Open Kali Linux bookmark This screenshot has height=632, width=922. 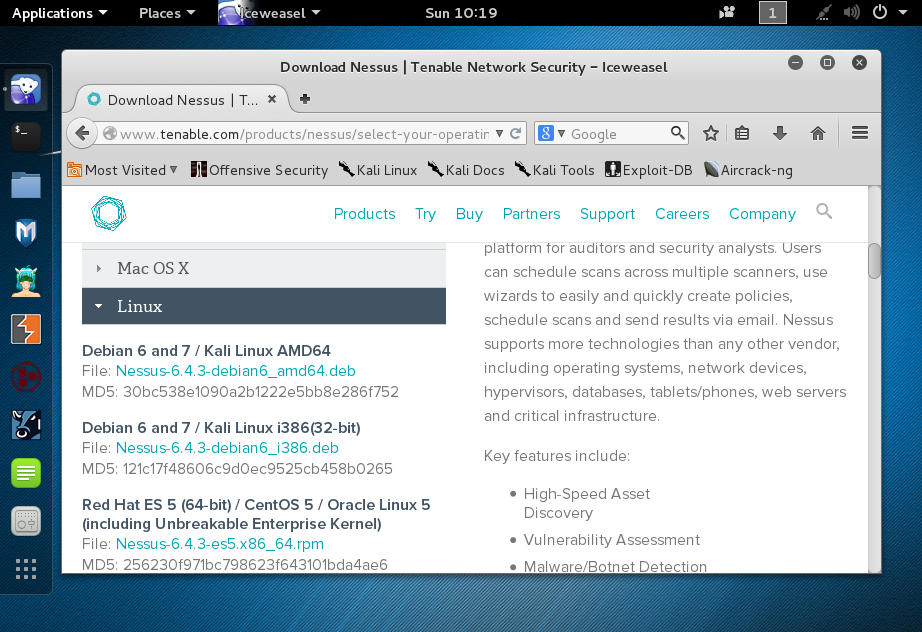pyautogui.click(x=378, y=170)
